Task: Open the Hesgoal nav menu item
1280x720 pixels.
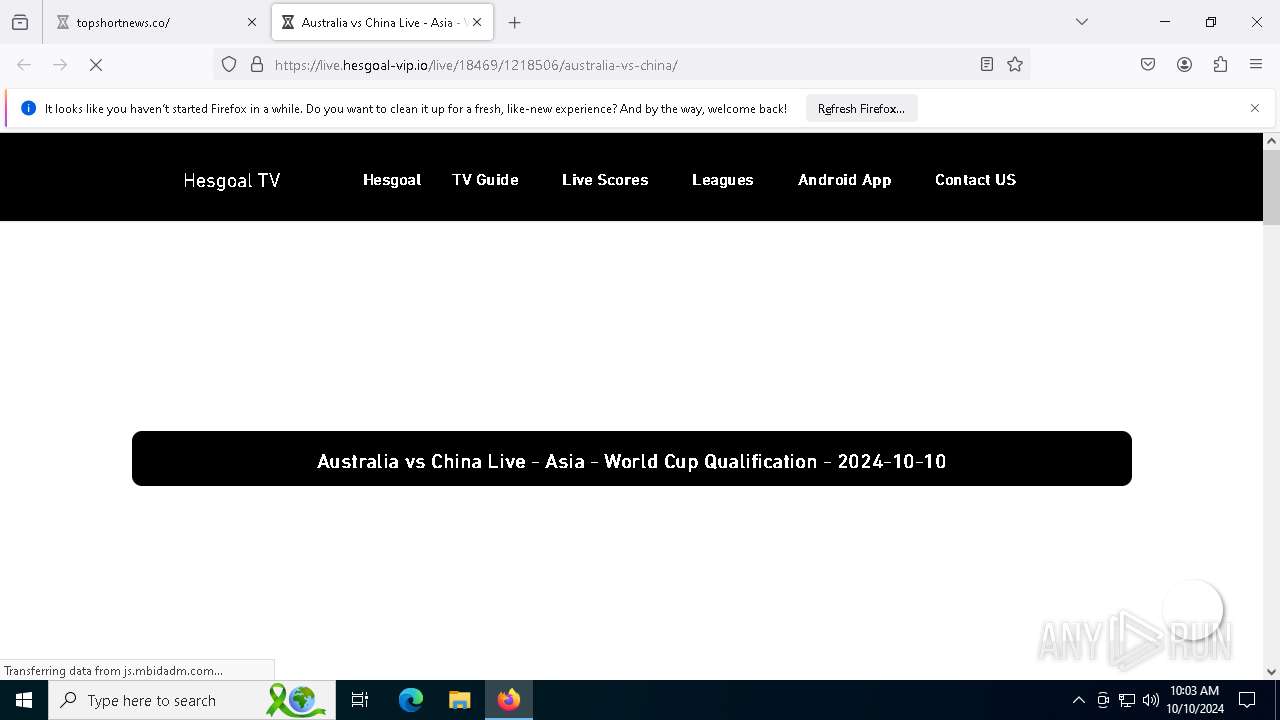Action: (392, 180)
